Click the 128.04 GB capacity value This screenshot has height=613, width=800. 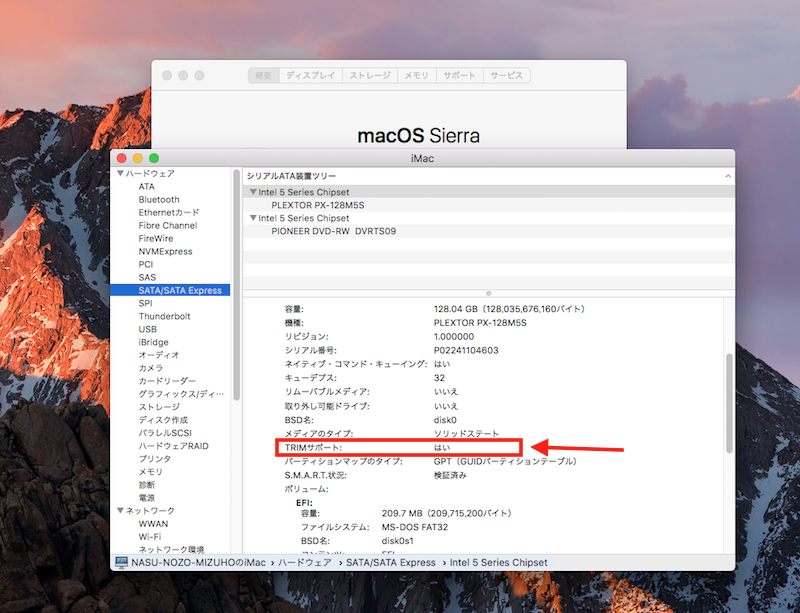509,309
